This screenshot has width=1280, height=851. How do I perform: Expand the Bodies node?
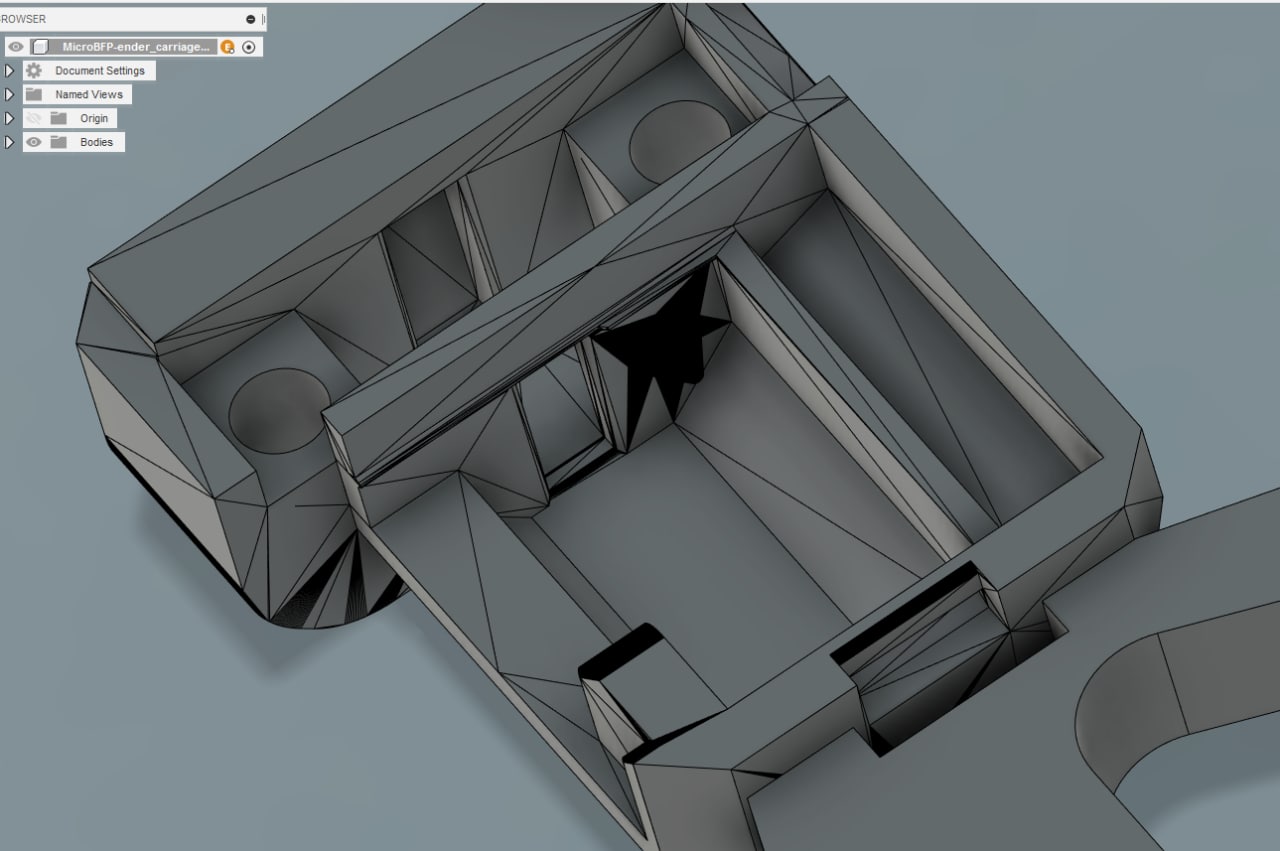[x=10, y=142]
